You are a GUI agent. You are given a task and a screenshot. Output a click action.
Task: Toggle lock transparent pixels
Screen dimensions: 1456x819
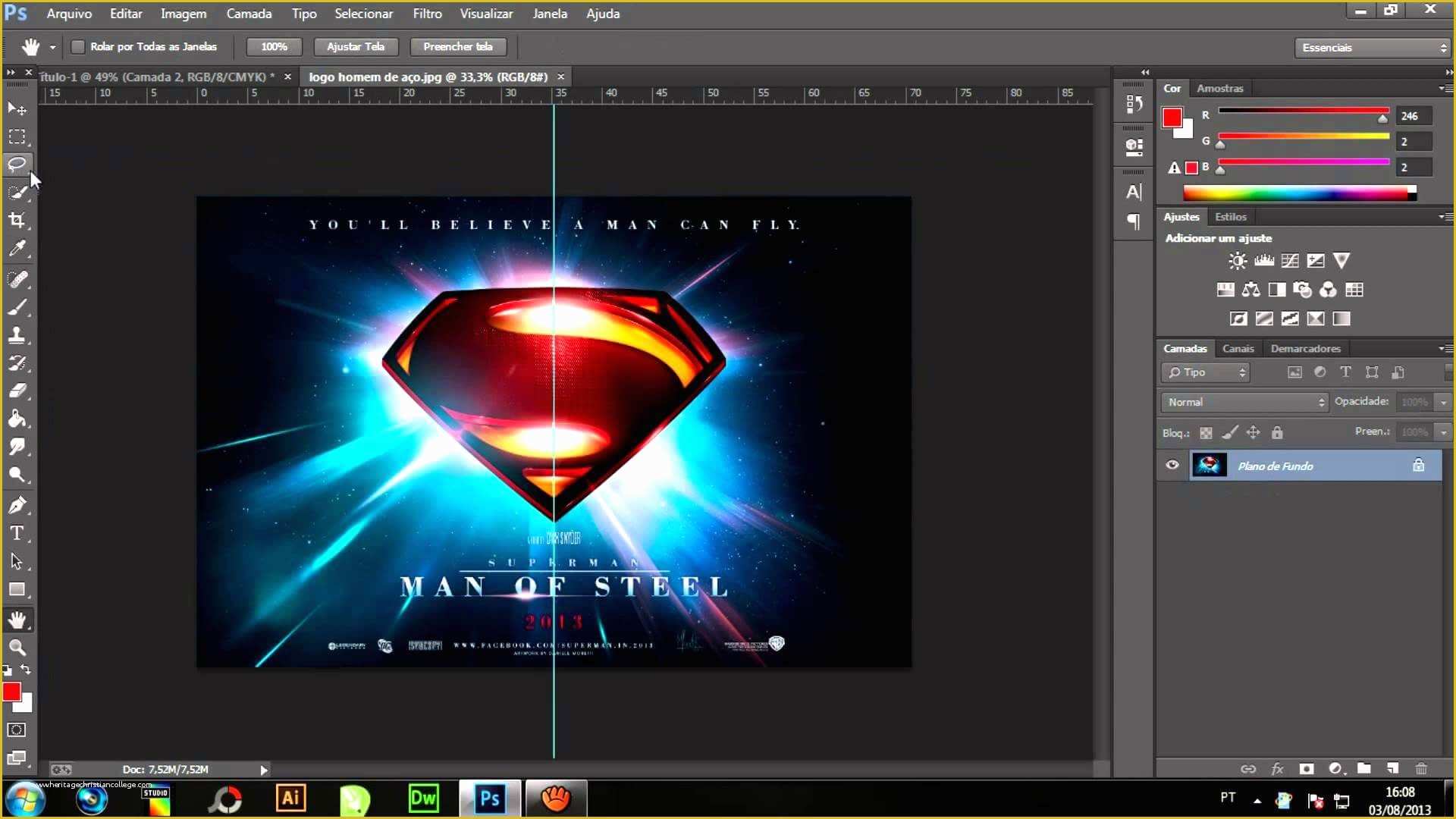coord(1206,433)
